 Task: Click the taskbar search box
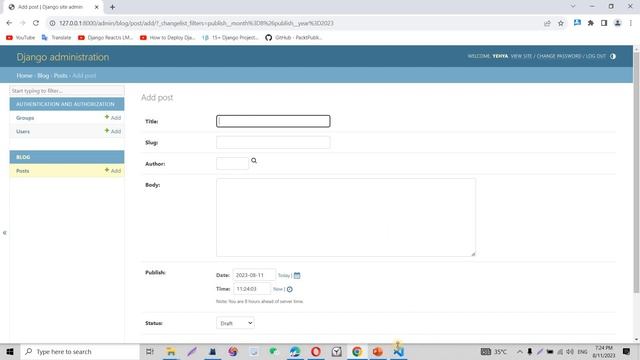[x=80, y=352]
